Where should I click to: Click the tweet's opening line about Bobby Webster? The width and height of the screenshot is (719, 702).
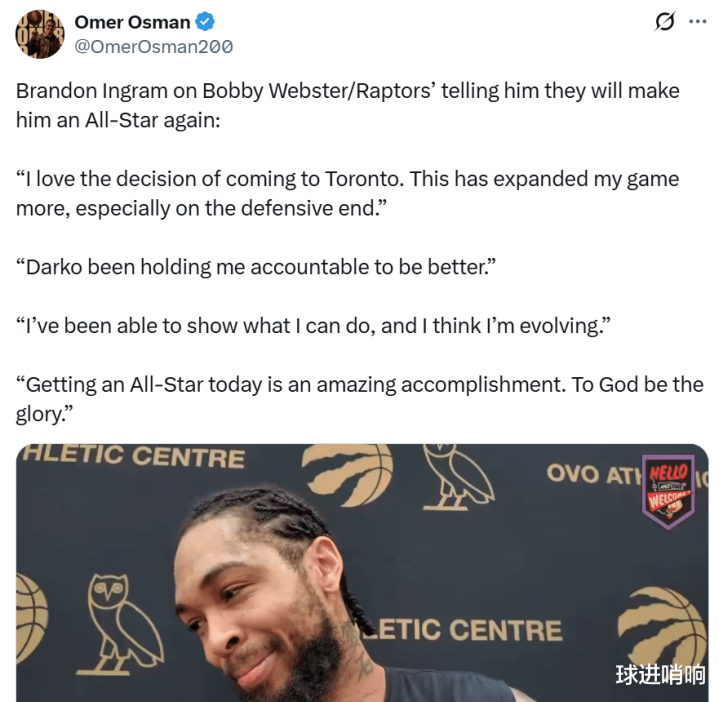click(348, 105)
